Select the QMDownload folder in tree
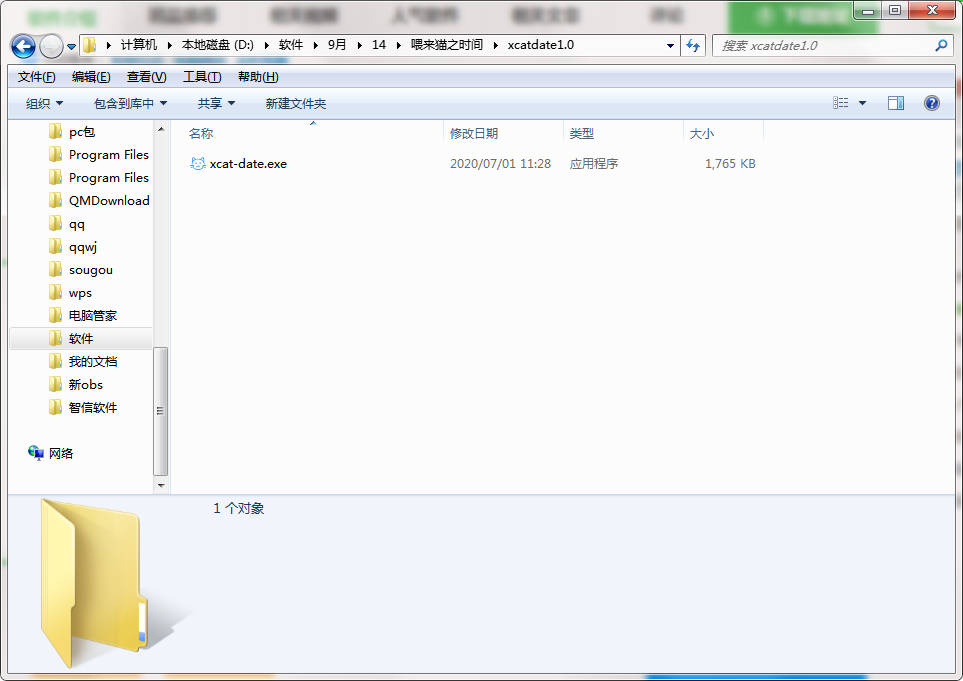Viewport: 963px width, 681px height. pos(109,200)
